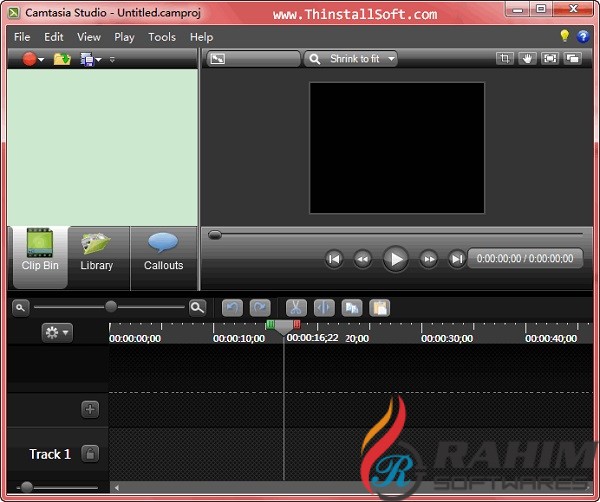Click the Cut scissors icon
Screen dimensions: 600x502
pos(296,308)
